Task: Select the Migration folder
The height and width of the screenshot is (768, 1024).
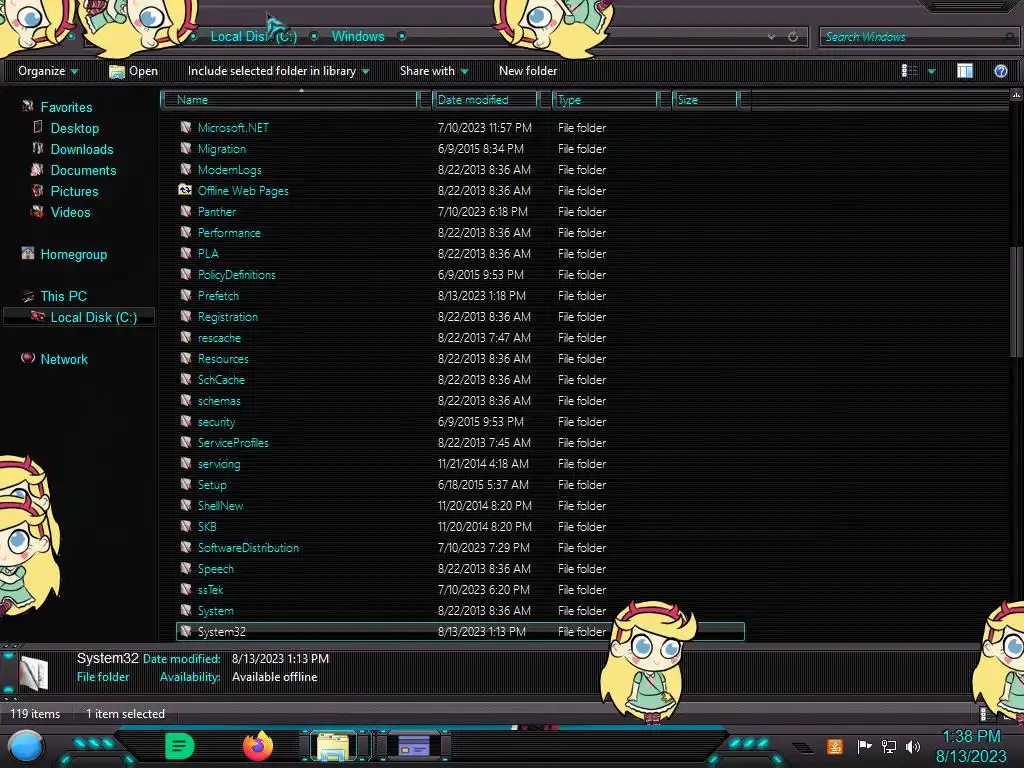Action: pyautogui.click(x=222, y=149)
